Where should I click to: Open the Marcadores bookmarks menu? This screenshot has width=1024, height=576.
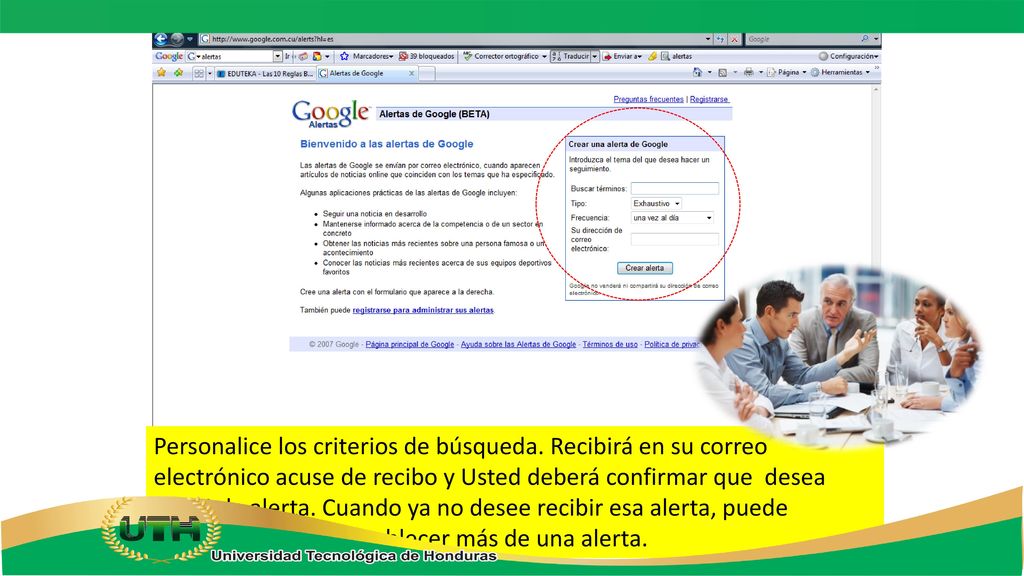[366, 56]
